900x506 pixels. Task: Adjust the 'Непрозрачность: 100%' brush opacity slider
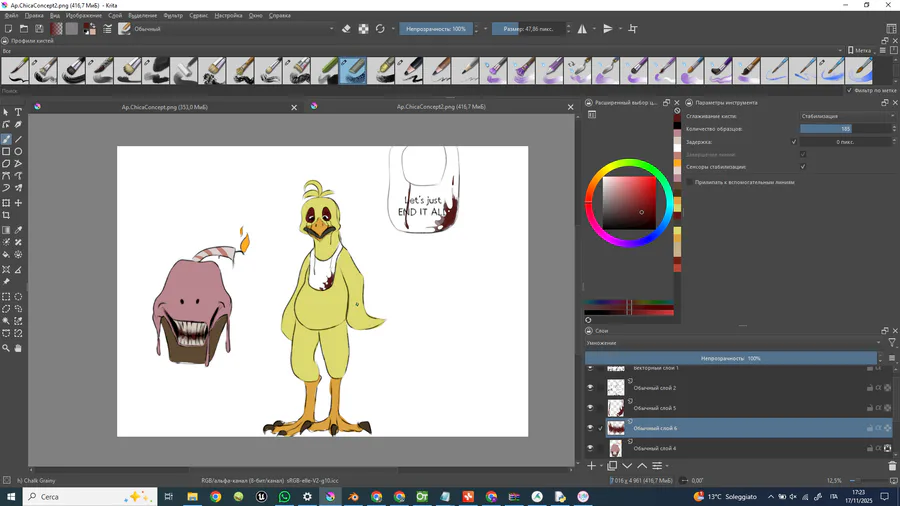coord(436,29)
